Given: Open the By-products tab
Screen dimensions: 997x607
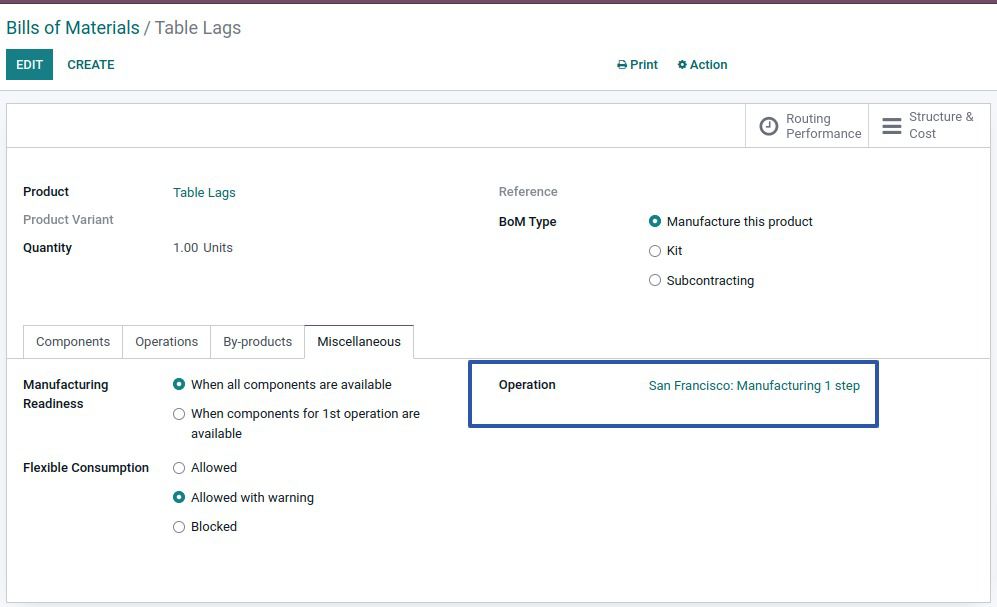Looking at the screenshot, I should pos(257,342).
